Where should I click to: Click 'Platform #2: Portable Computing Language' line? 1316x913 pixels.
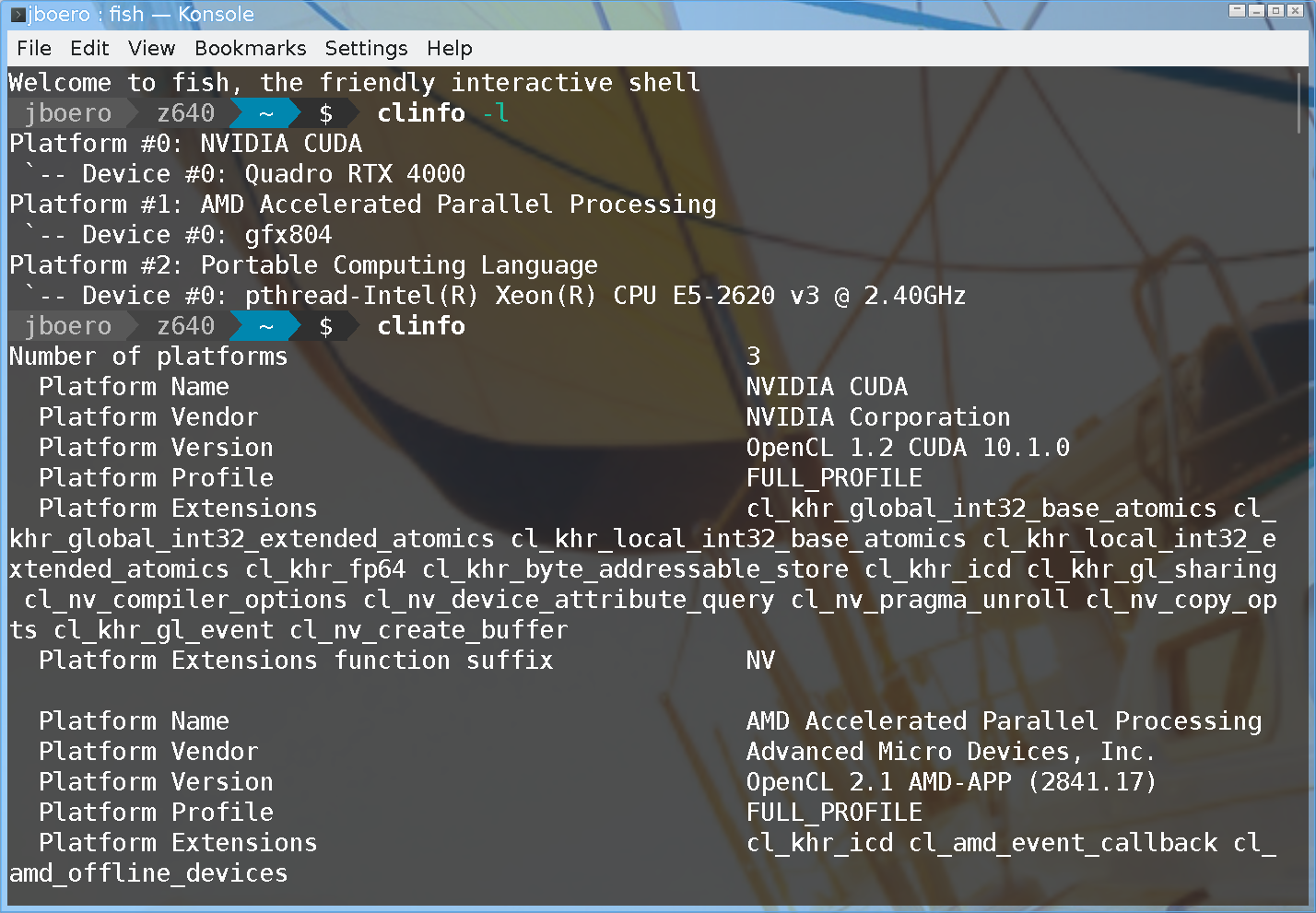pos(304,265)
